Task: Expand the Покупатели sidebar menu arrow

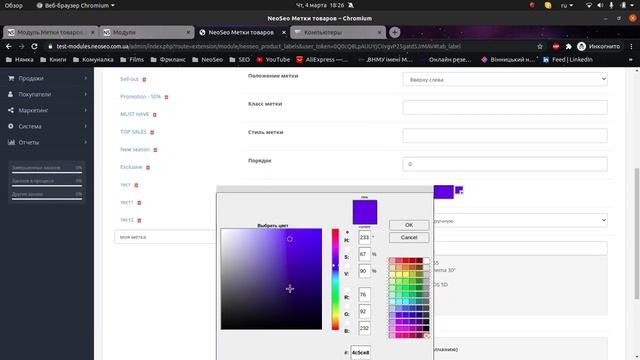Action: 85,94
